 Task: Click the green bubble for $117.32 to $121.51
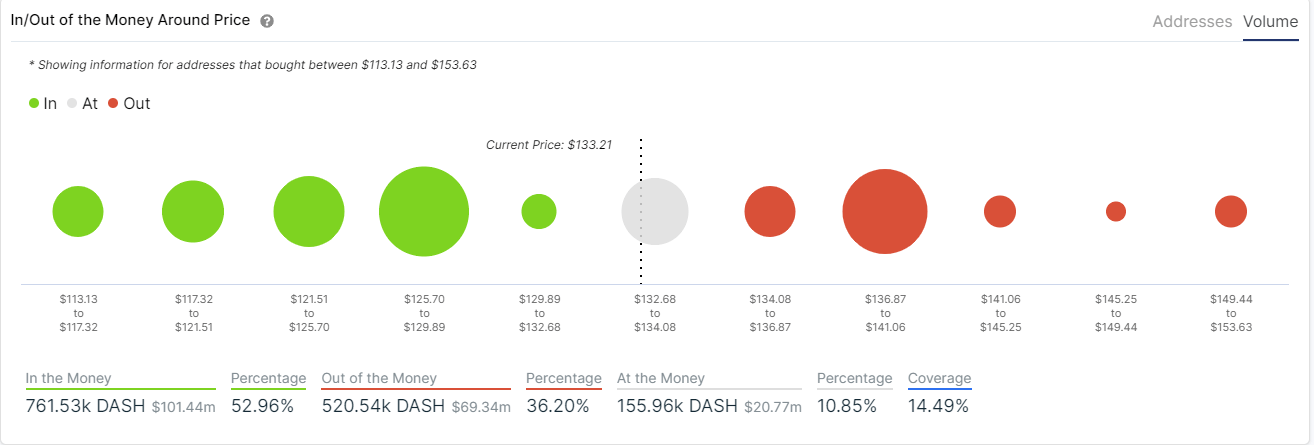coord(193,212)
